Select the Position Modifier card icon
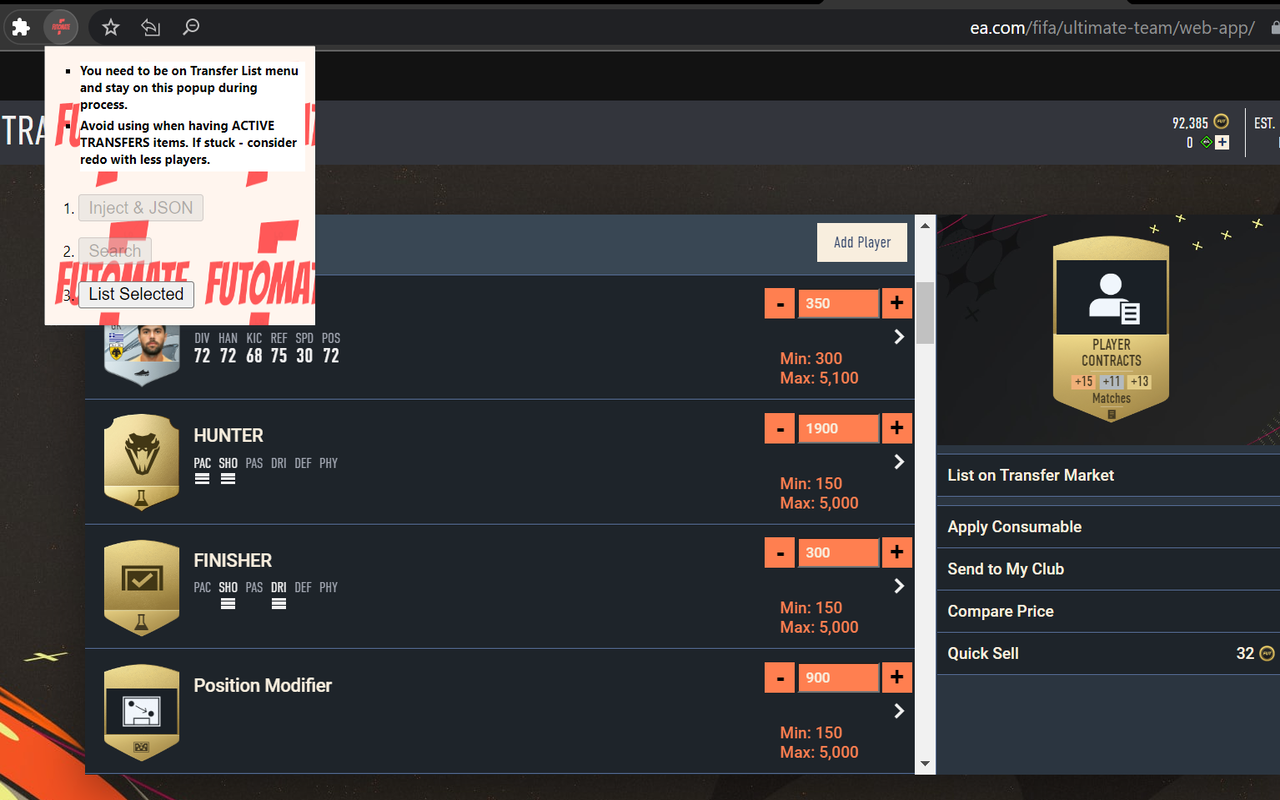Viewport: 1280px width, 800px height. pos(142,712)
